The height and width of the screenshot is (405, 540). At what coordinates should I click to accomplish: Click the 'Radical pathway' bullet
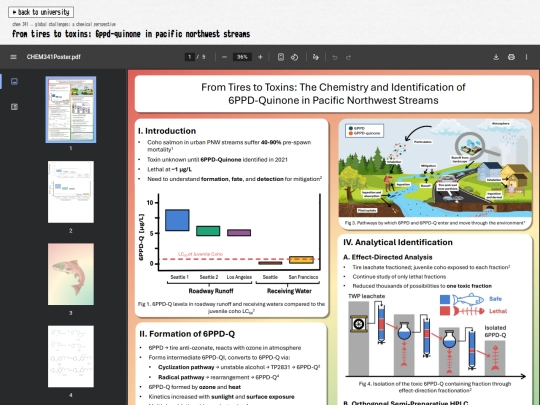pos(218,377)
